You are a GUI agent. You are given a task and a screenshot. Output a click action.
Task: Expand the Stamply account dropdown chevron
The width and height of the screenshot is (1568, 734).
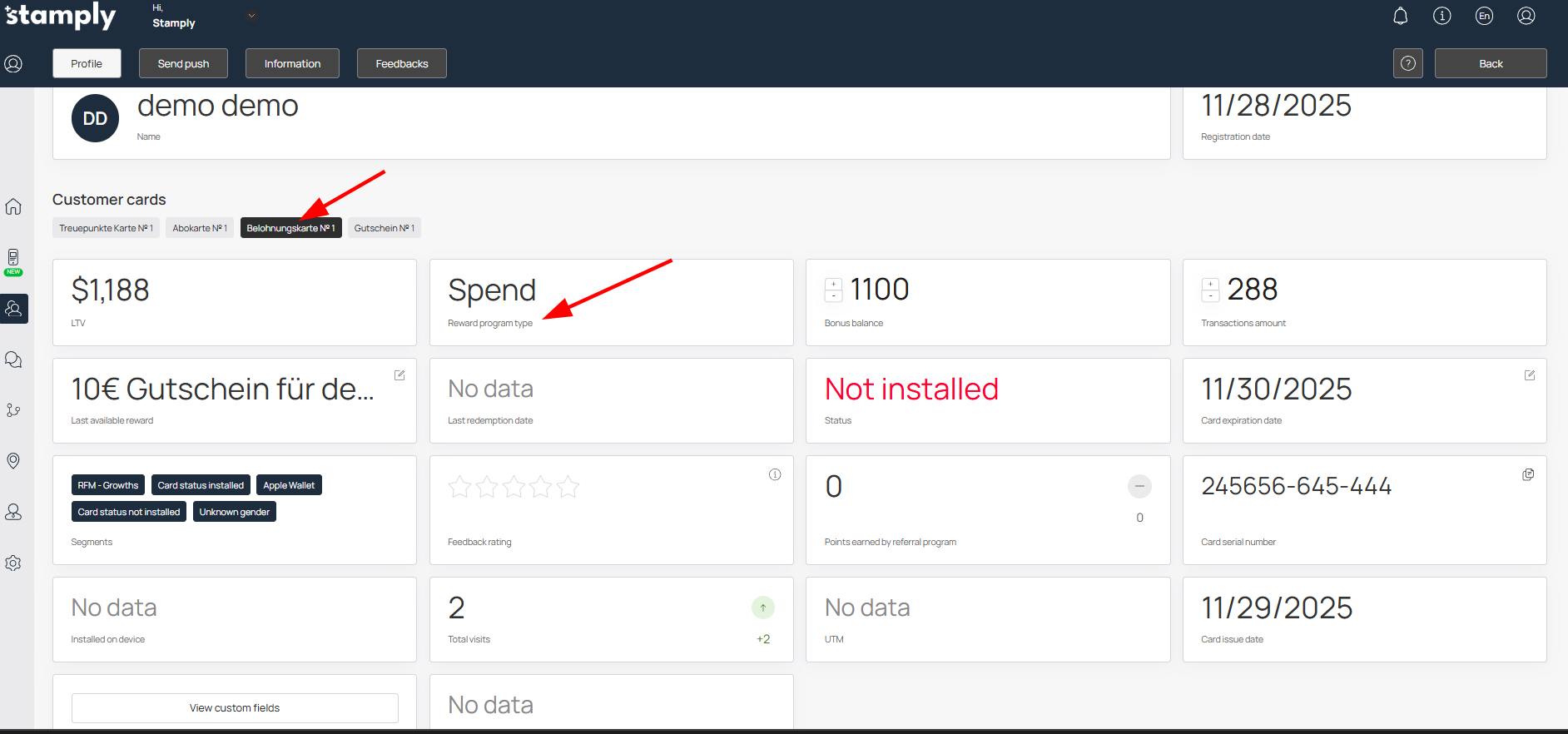click(251, 16)
